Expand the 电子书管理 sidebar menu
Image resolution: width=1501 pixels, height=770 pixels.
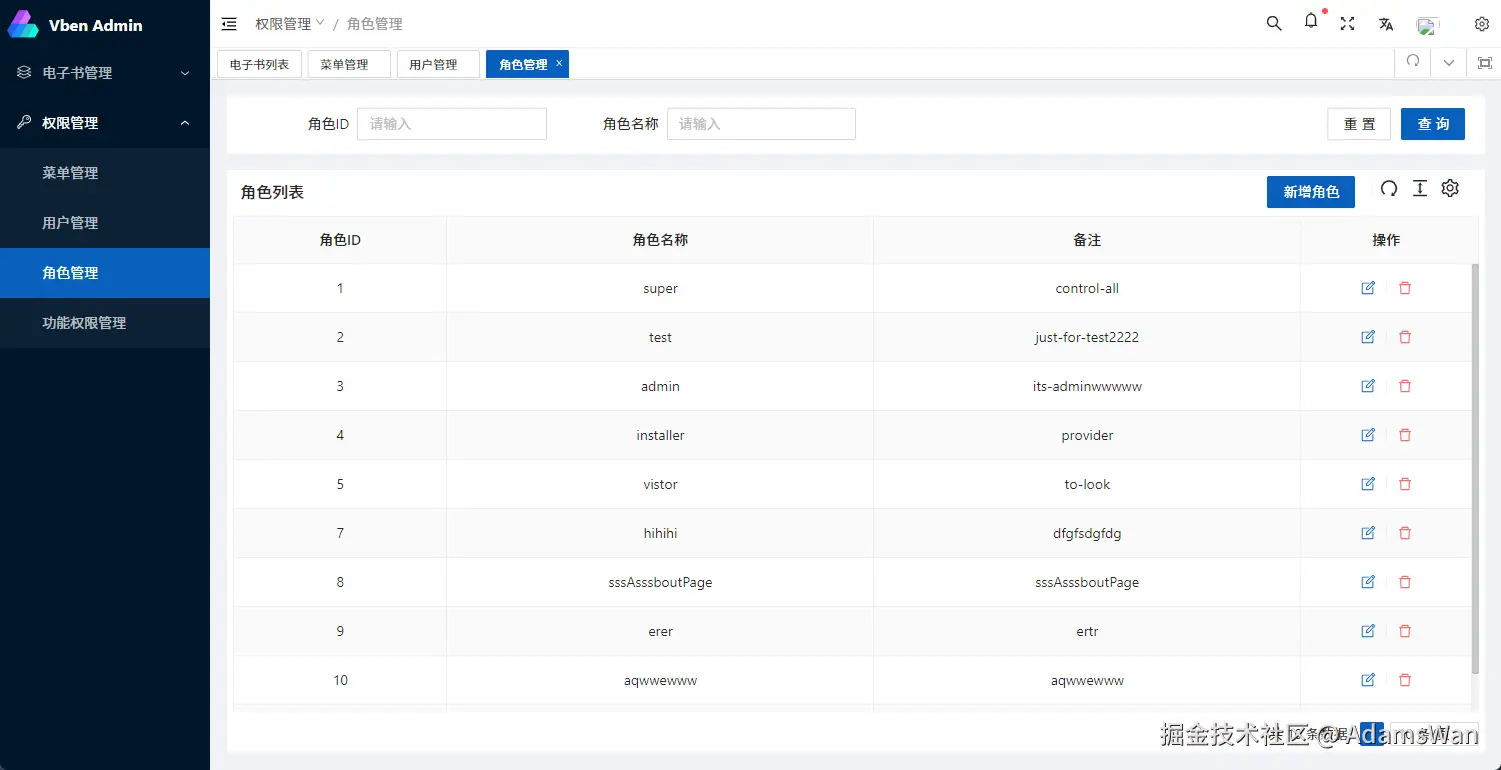pyautogui.click(x=105, y=73)
